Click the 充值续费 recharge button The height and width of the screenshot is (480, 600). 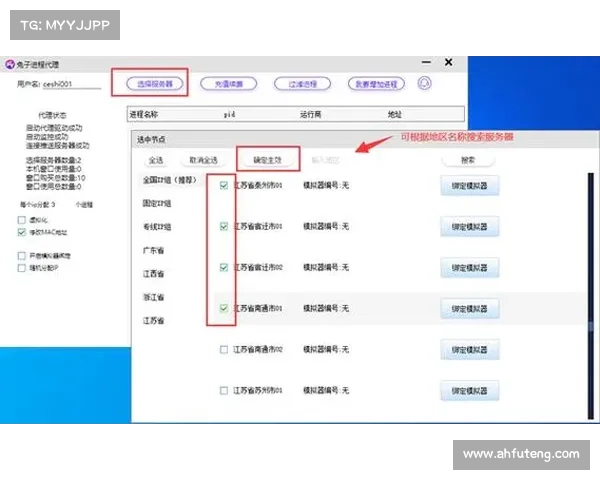228,84
